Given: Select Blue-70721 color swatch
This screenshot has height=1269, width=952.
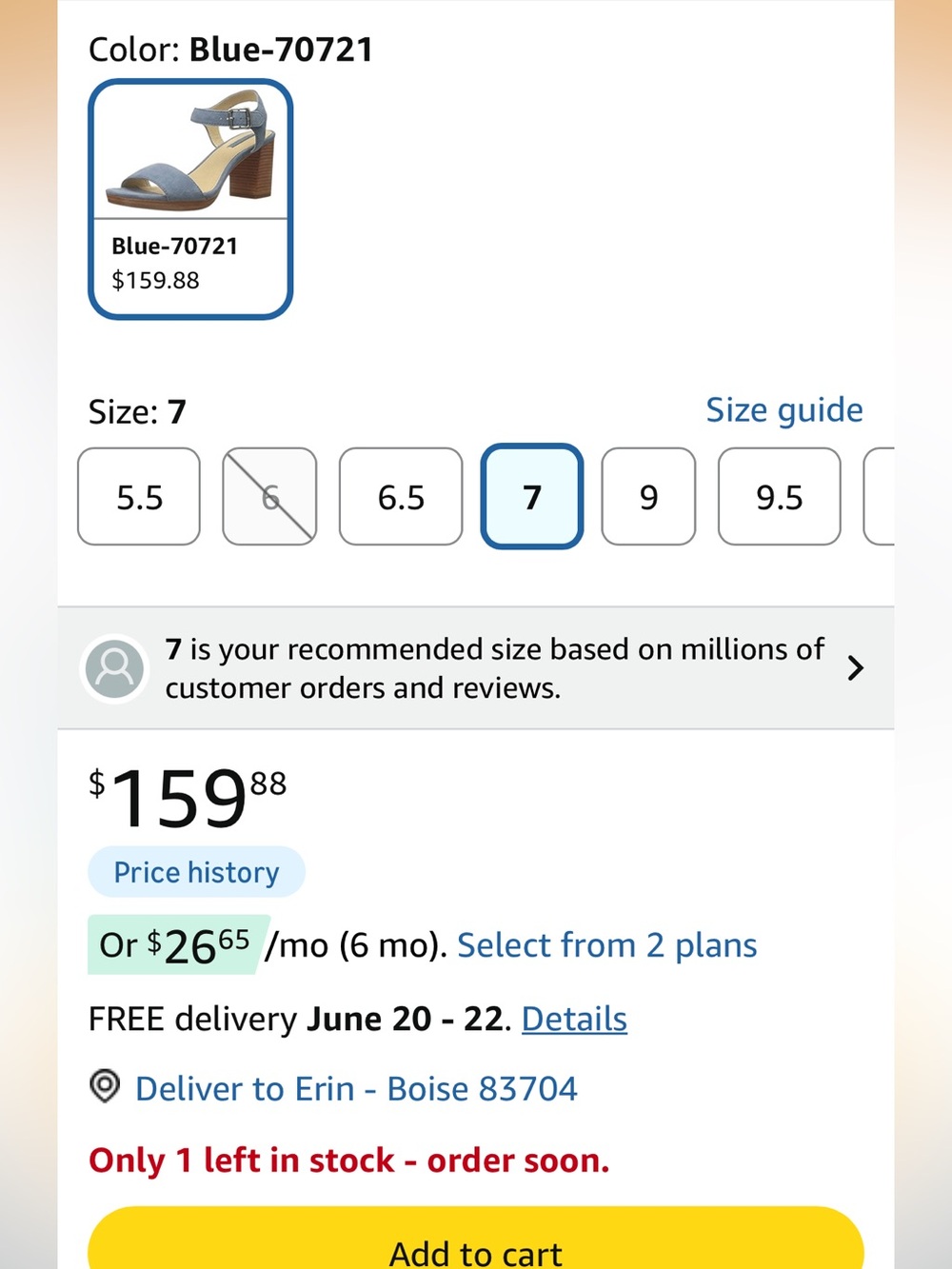Looking at the screenshot, I should tap(190, 199).
